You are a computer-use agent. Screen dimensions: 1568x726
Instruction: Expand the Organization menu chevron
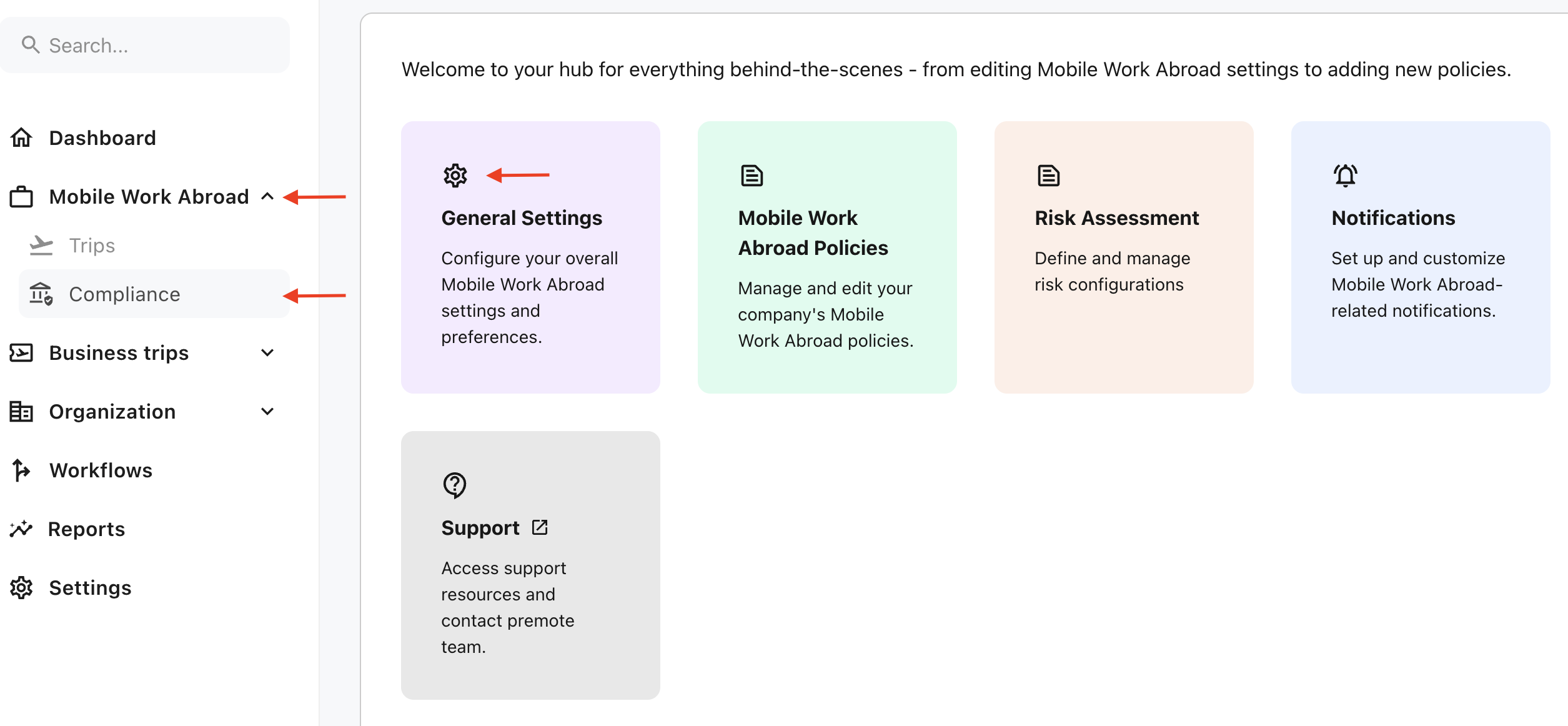(x=267, y=412)
